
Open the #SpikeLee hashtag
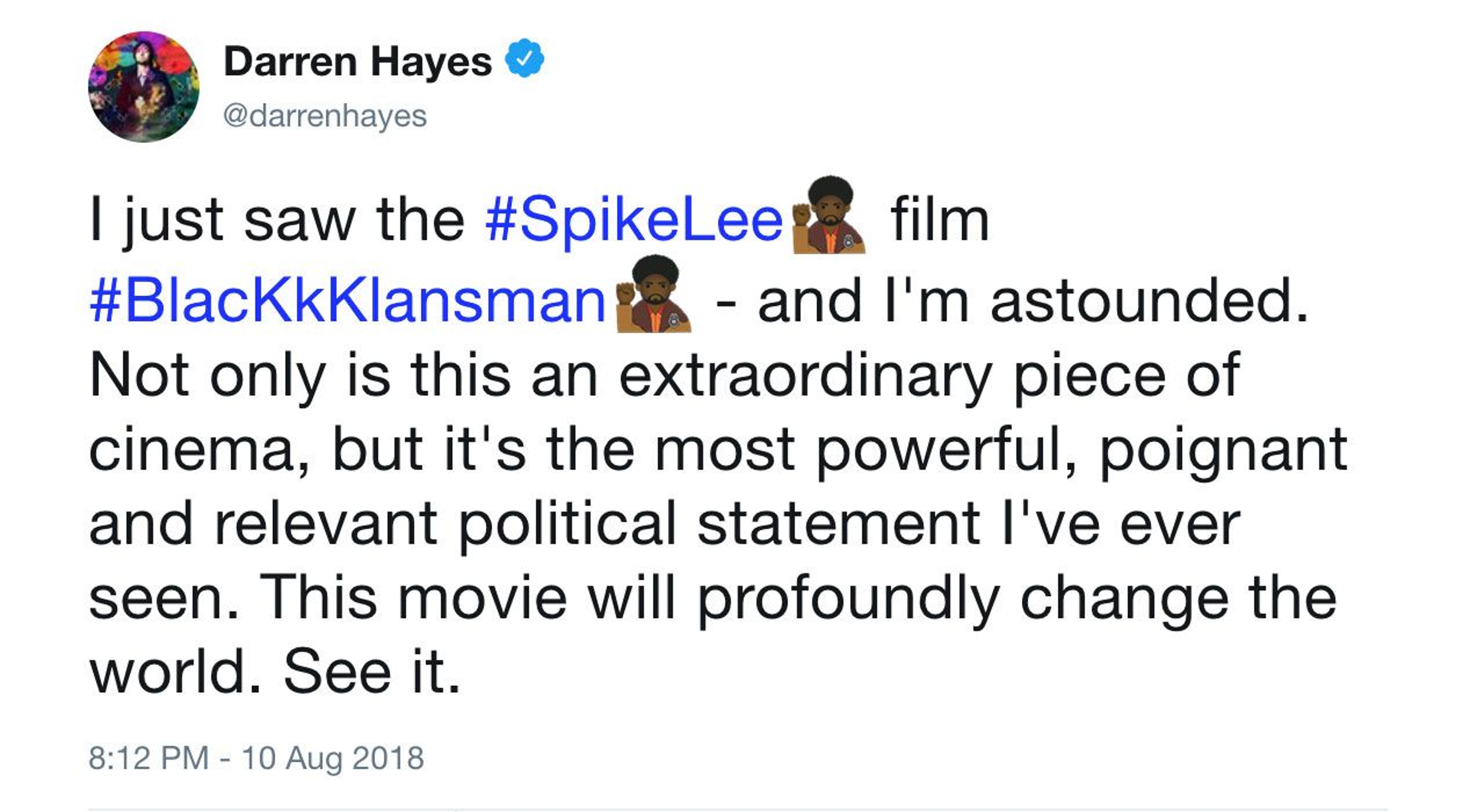tap(634, 220)
